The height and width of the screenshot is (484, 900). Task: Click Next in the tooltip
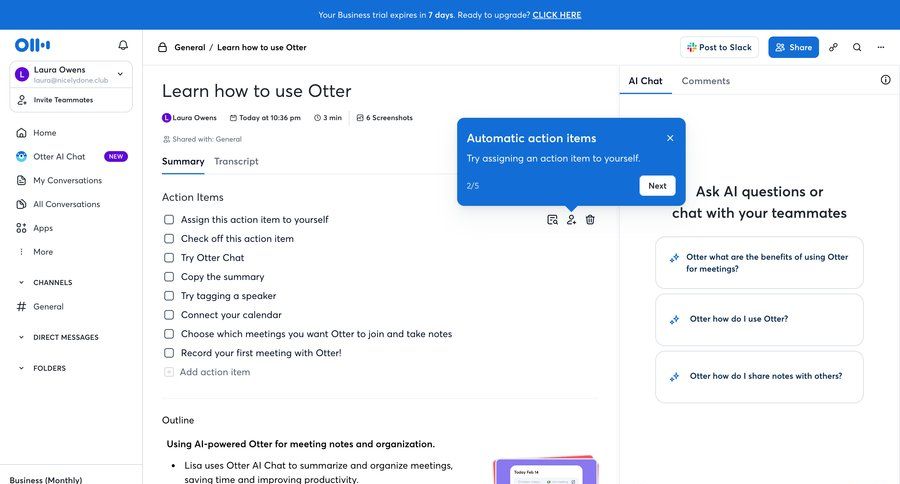coord(657,185)
